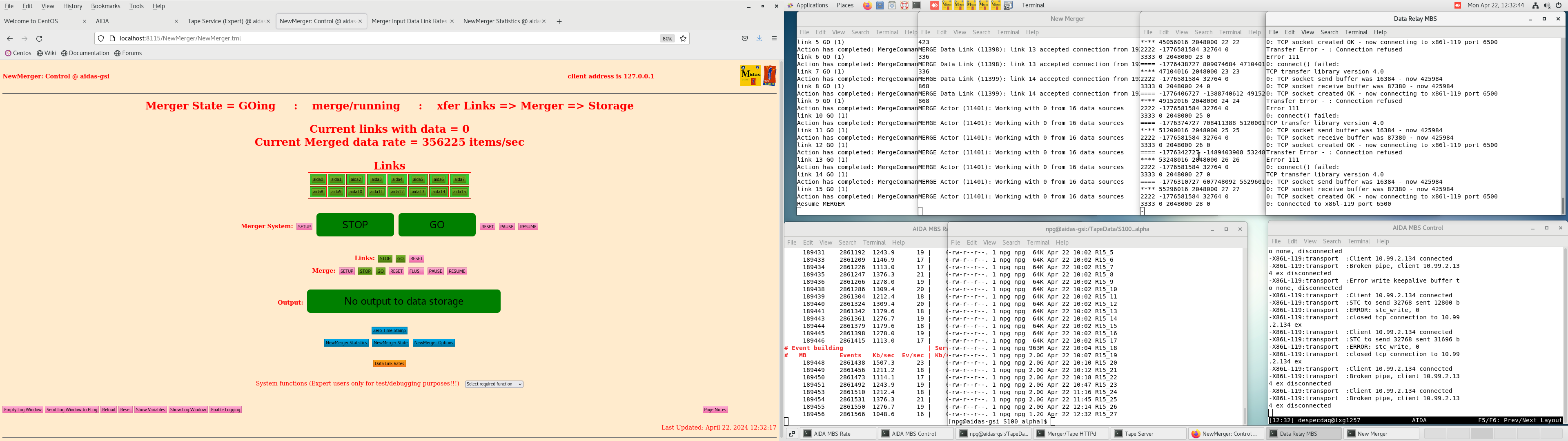The height and width of the screenshot is (441, 1568).
Task: Click Merger System RESUME button
Action: [528, 227]
